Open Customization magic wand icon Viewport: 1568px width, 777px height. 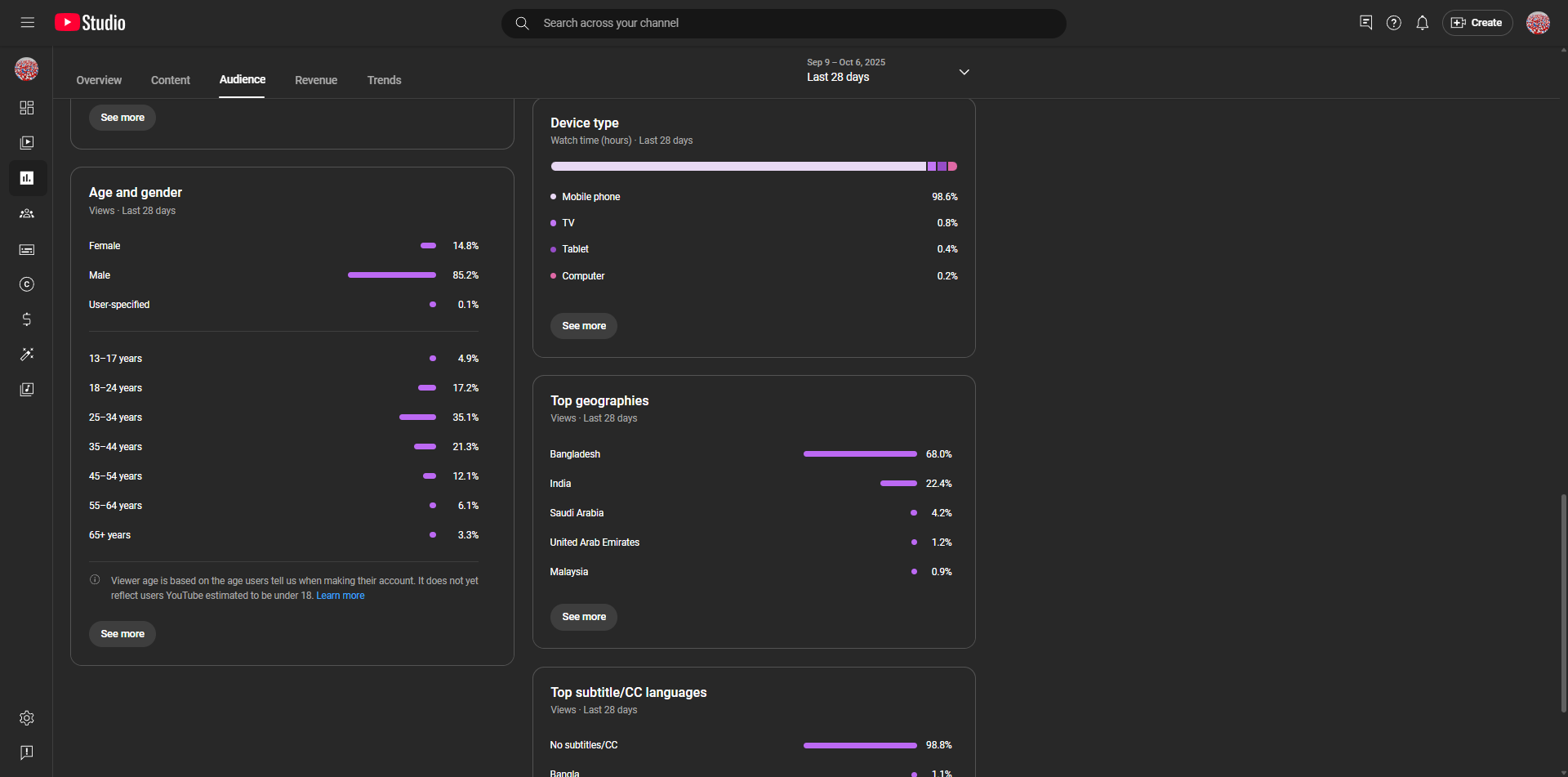(x=27, y=355)
